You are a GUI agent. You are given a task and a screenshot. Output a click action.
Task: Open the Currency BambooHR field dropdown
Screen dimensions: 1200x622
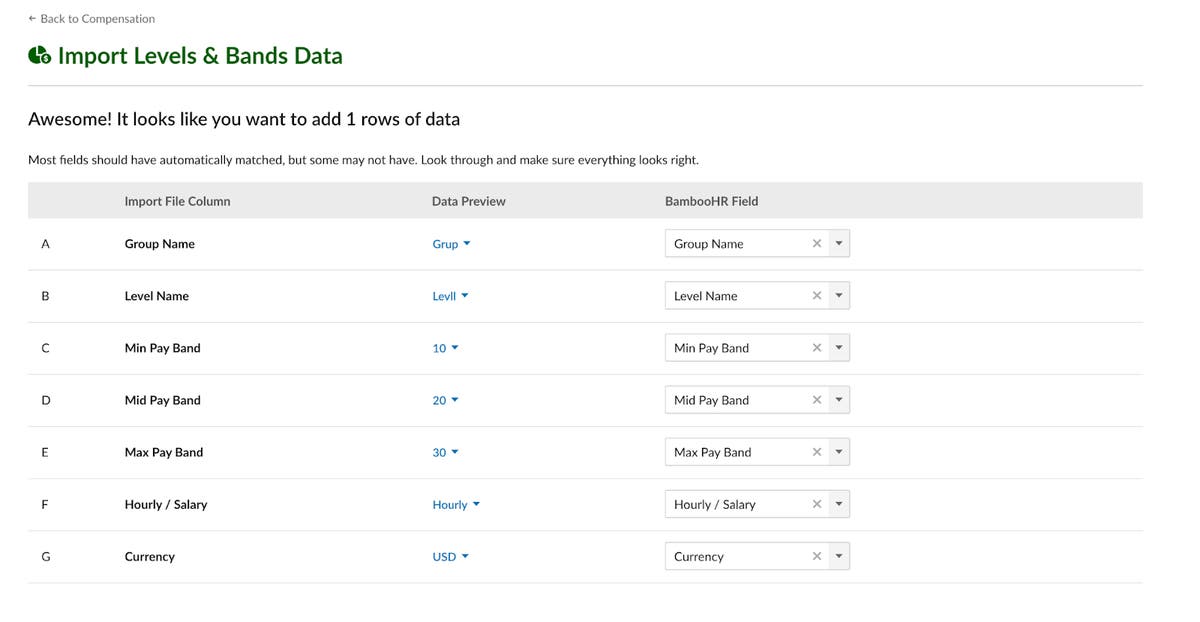[839, 555]
